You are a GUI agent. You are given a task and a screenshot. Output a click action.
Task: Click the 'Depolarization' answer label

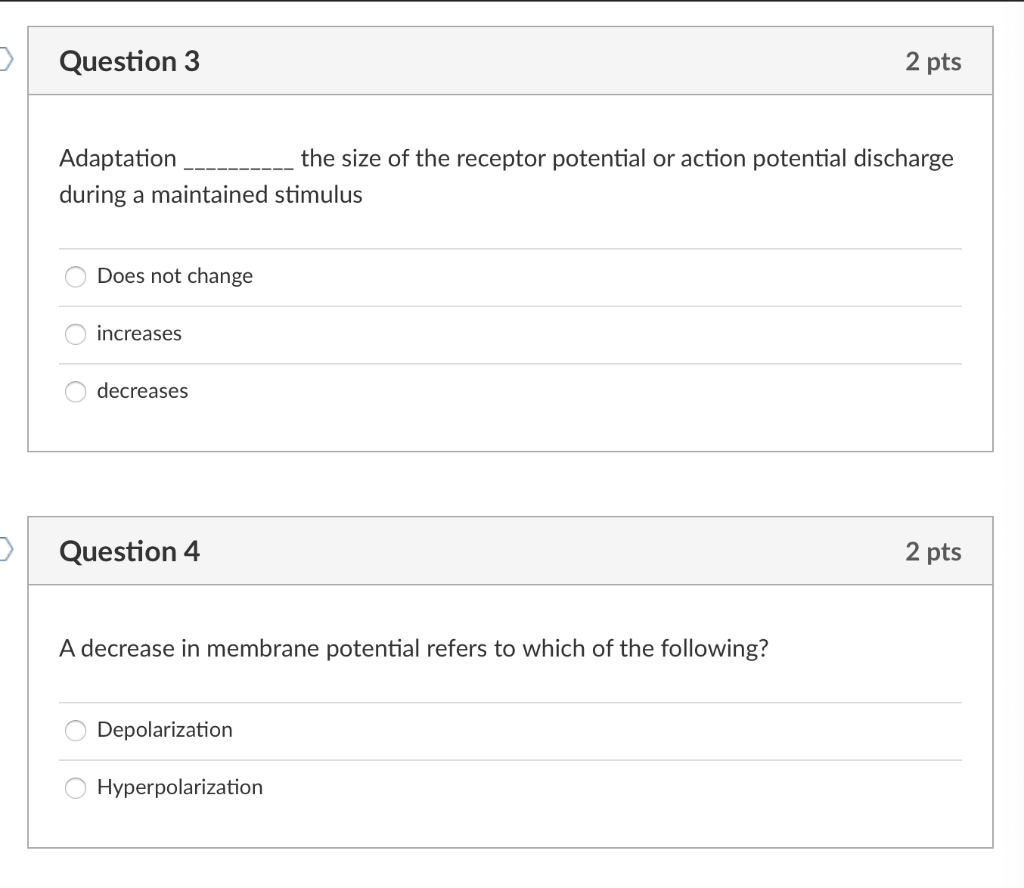click(x=164, y=730)
